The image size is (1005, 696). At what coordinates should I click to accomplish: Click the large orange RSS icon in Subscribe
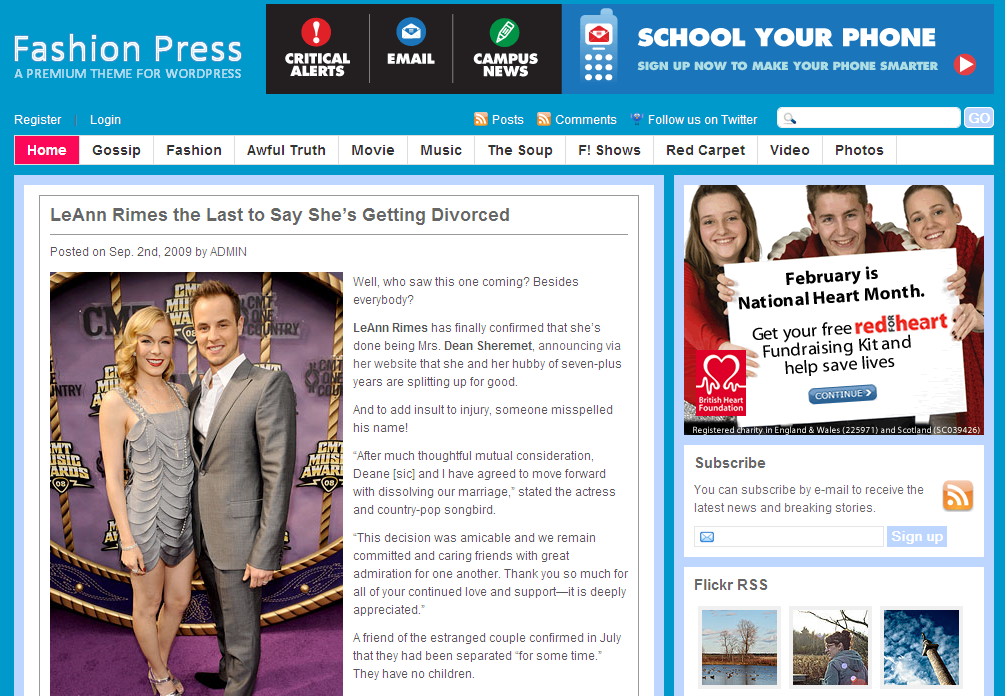[957, 496]
